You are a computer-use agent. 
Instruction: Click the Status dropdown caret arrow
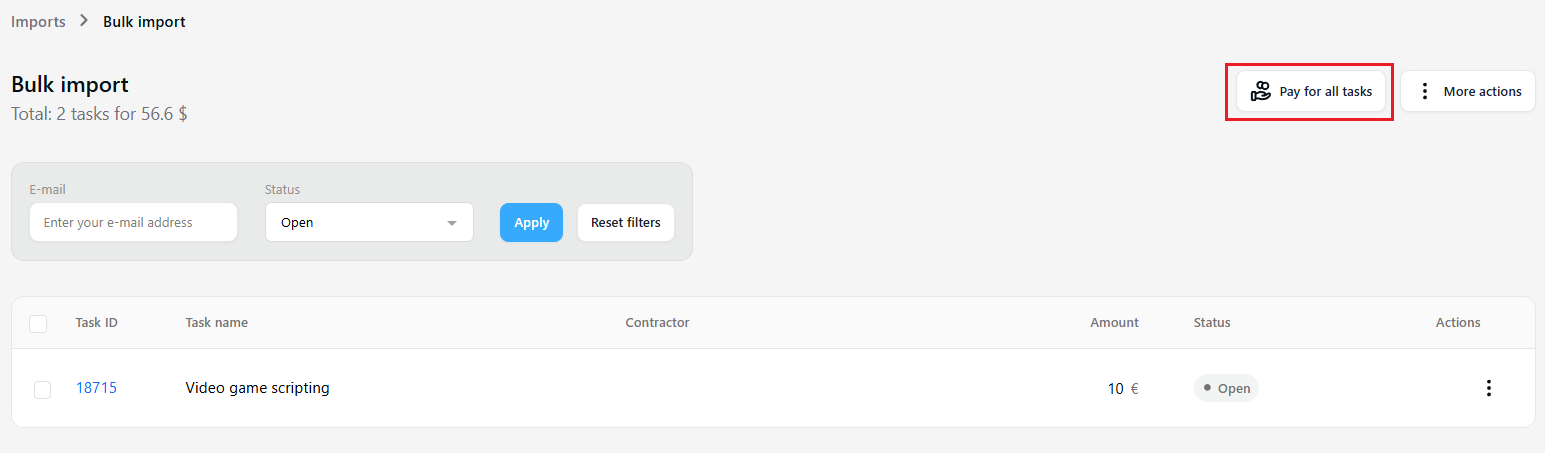click(452, 223)
